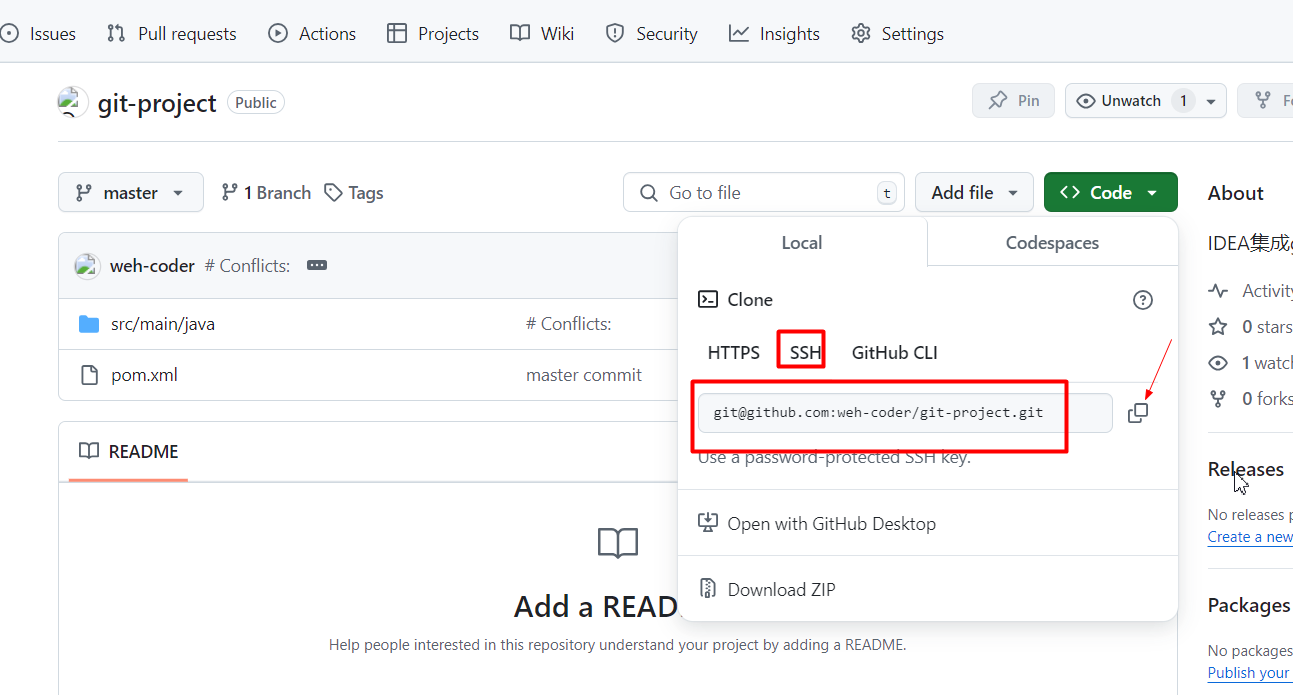Open the Activity link in About
The height and width of the screenshot is (695, 1293).
coord(1252,291)
